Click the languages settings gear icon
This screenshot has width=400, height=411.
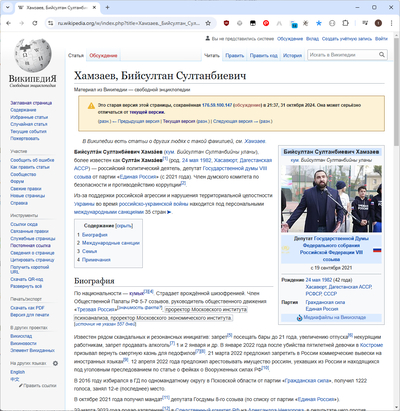(x=55, y=363)
